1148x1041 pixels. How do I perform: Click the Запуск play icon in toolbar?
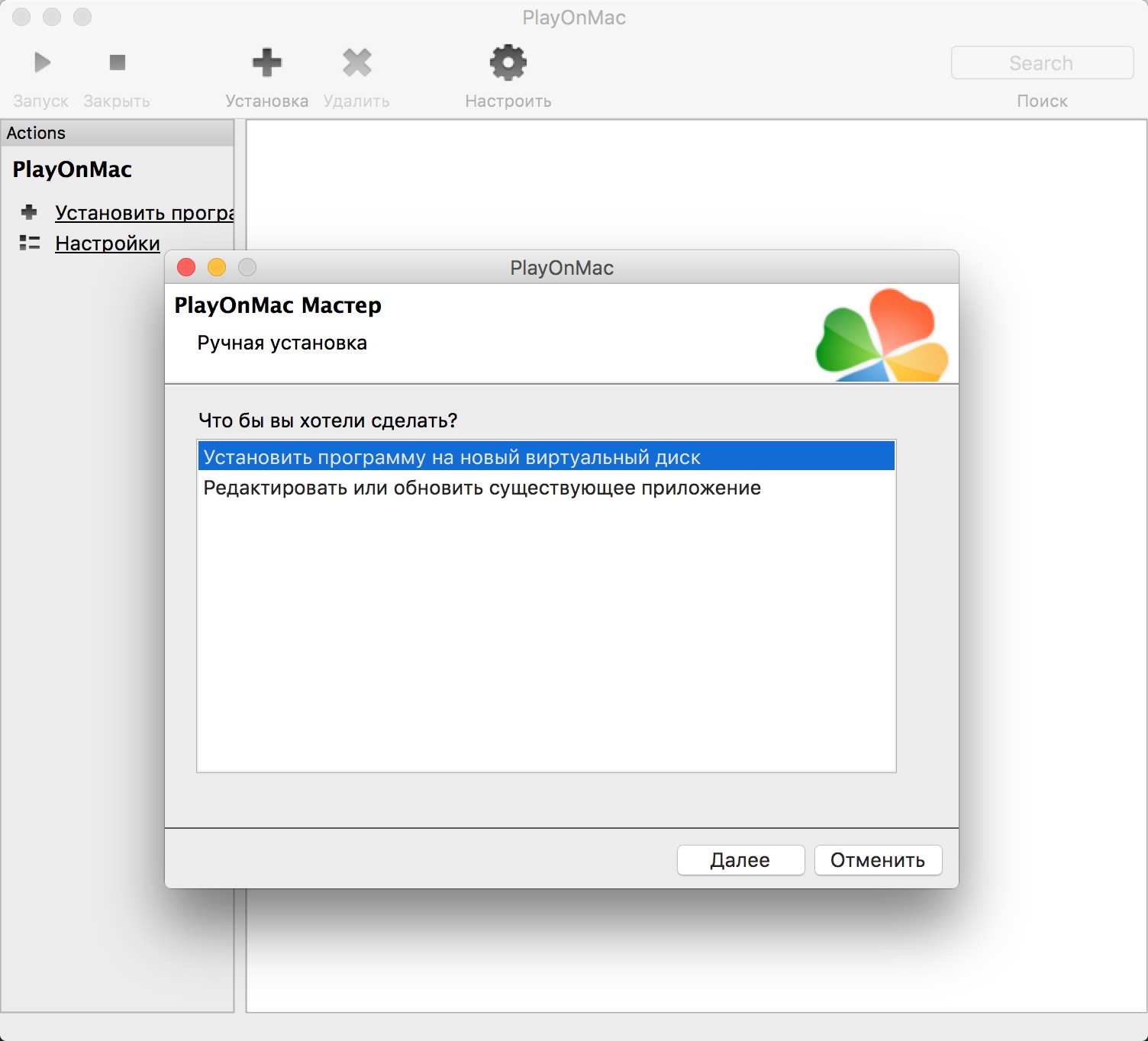click(42, 63)
